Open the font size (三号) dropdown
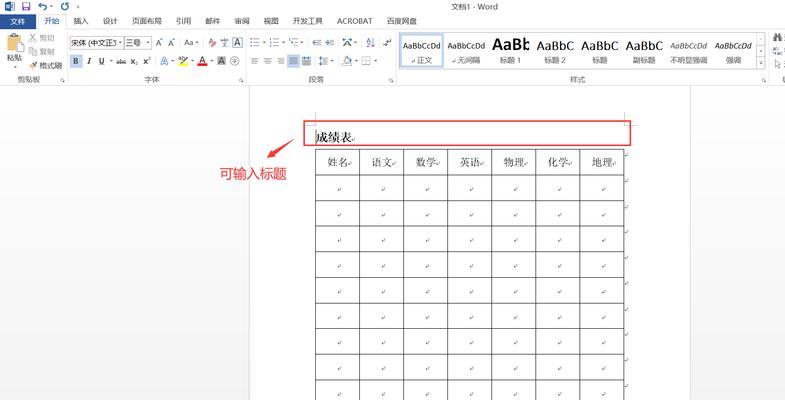785x400 pixels. [x=148, y=43]
